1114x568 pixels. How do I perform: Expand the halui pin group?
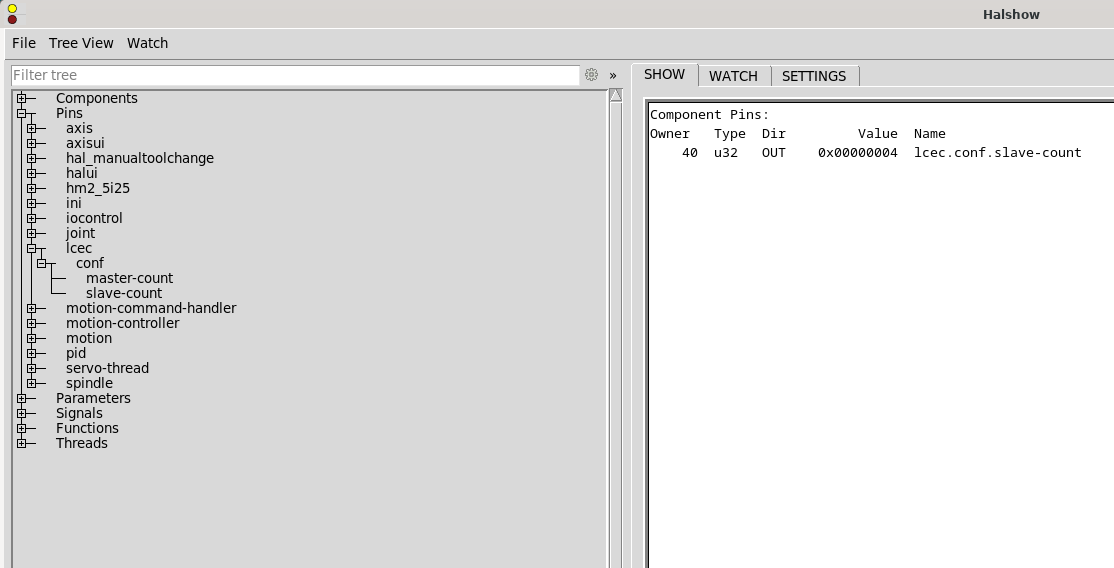31,173
